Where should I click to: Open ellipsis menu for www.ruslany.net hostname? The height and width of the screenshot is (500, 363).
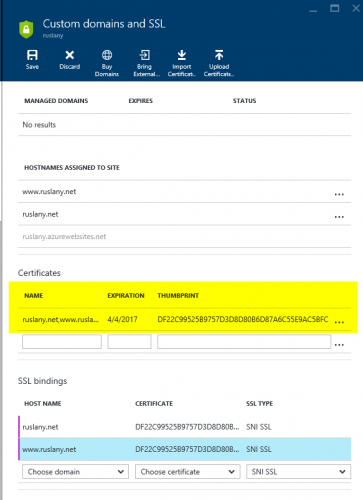[339, 194]
